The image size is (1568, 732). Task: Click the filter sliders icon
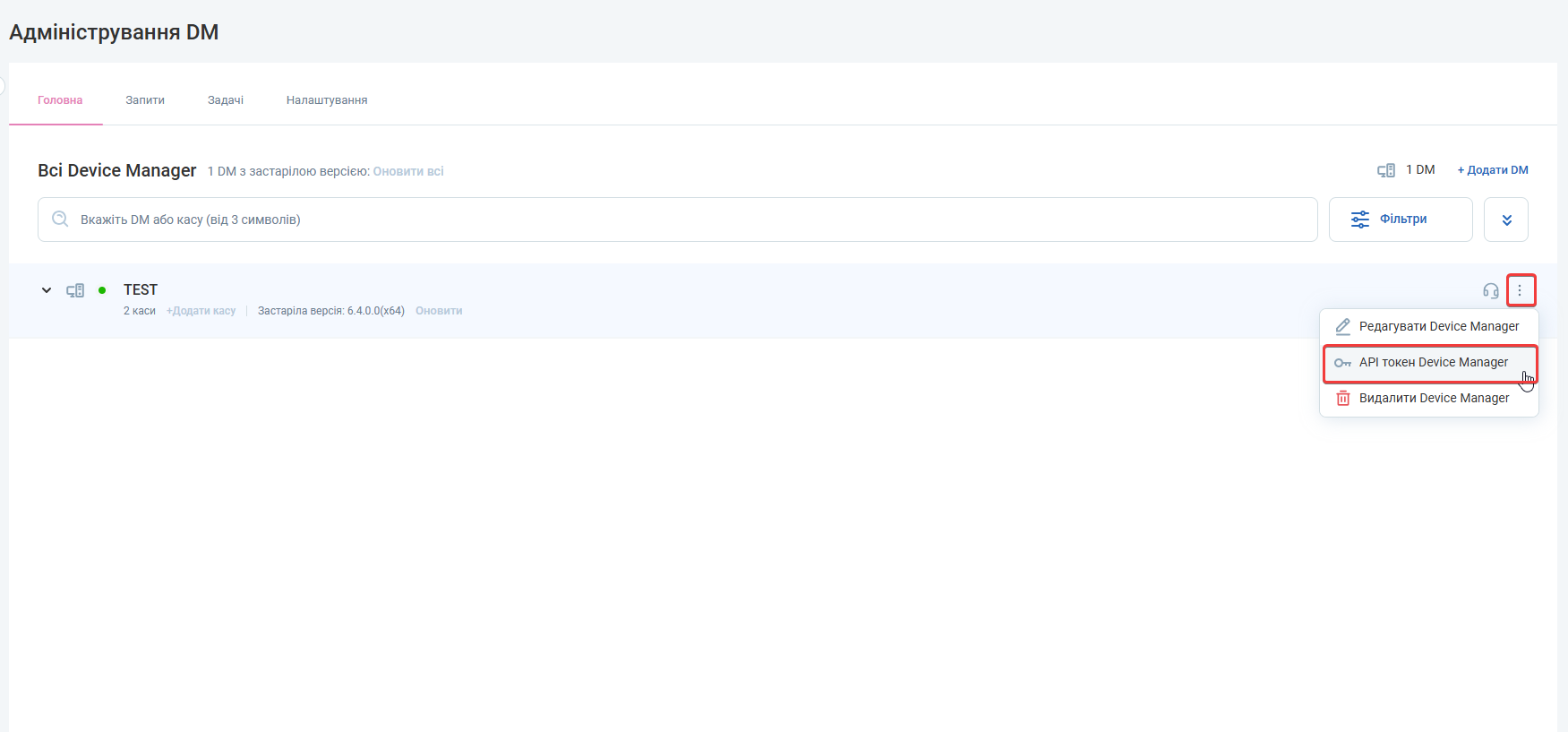[1360, 220]
